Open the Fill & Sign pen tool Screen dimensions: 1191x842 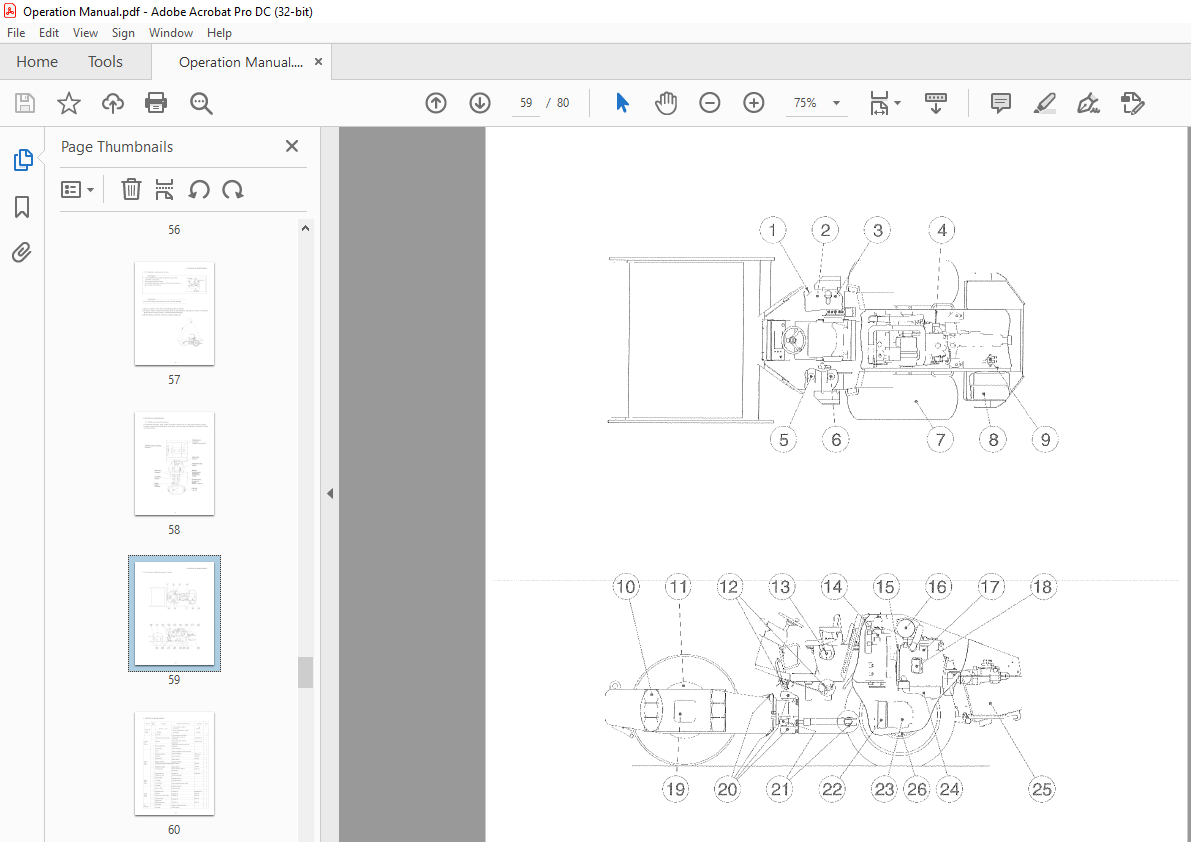click(1088, 103)
